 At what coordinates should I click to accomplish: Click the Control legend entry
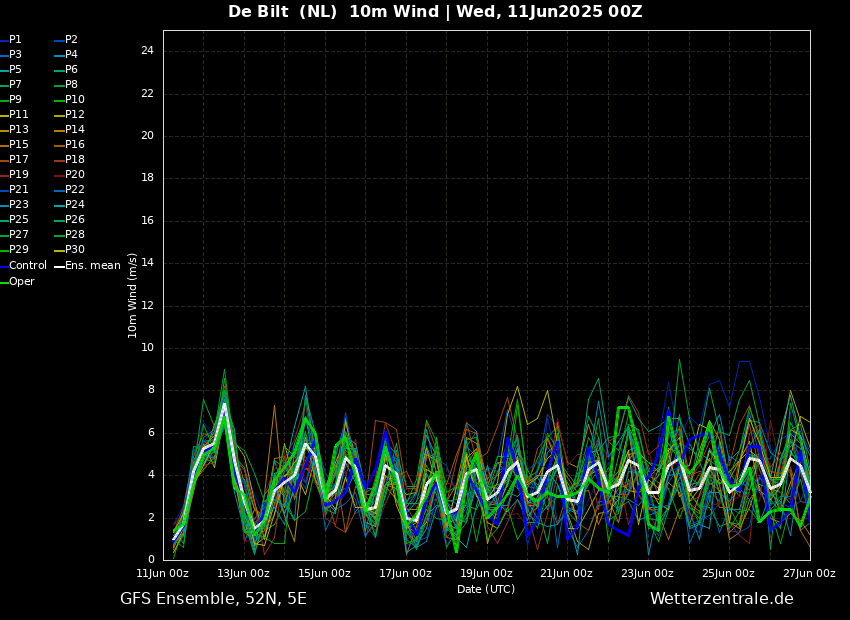(28, 266)
